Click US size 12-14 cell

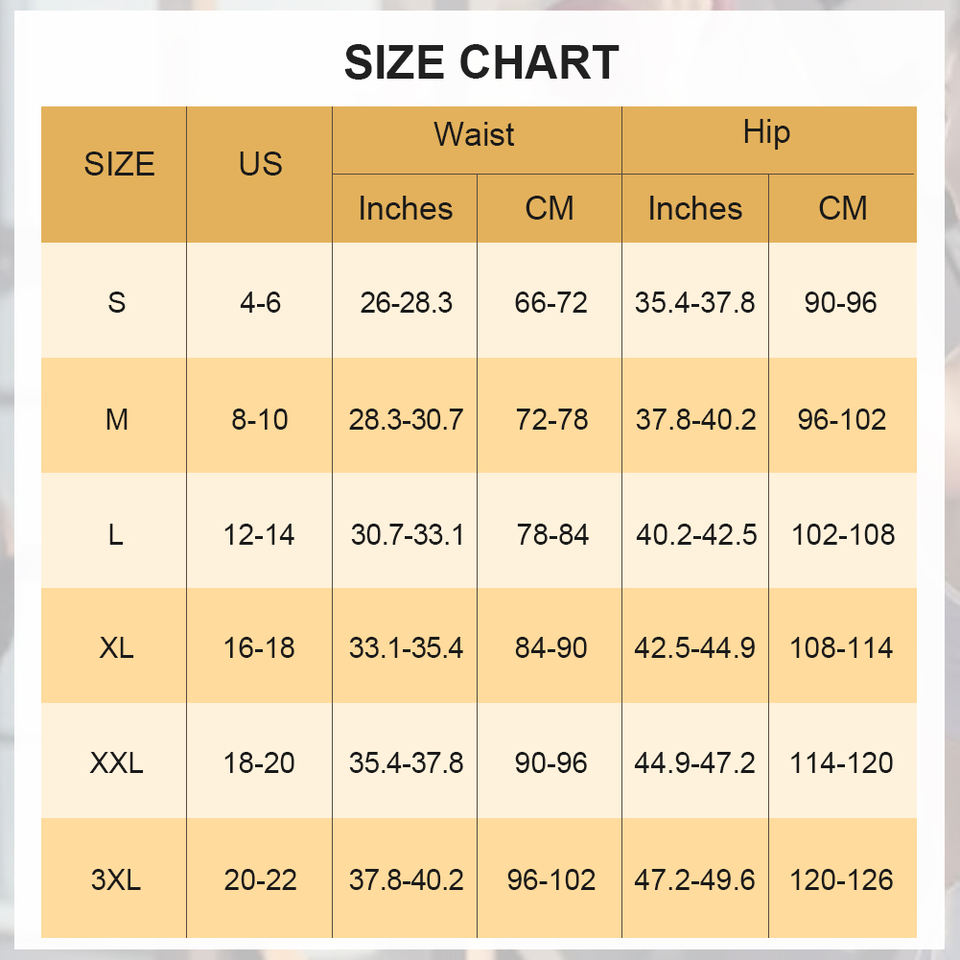click(x=259, y=535)
